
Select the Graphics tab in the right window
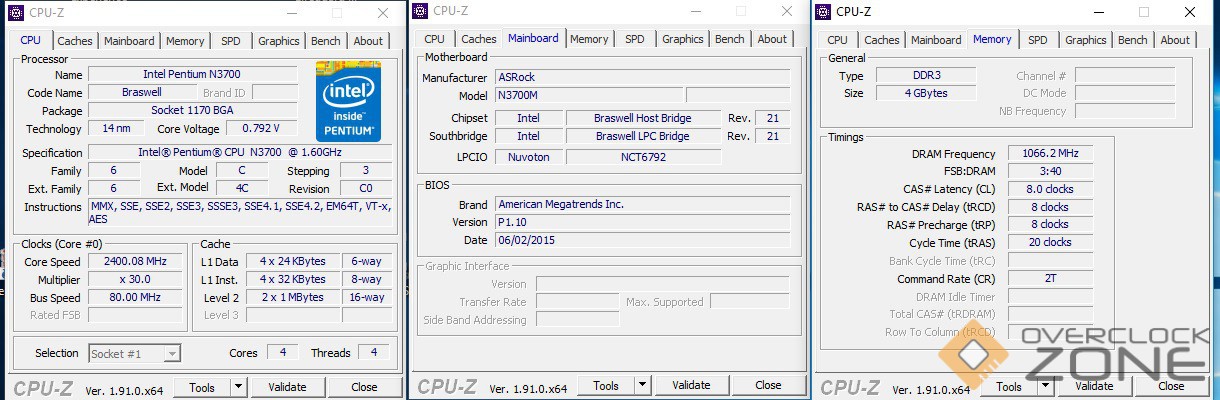click(x=1086, y=40)
